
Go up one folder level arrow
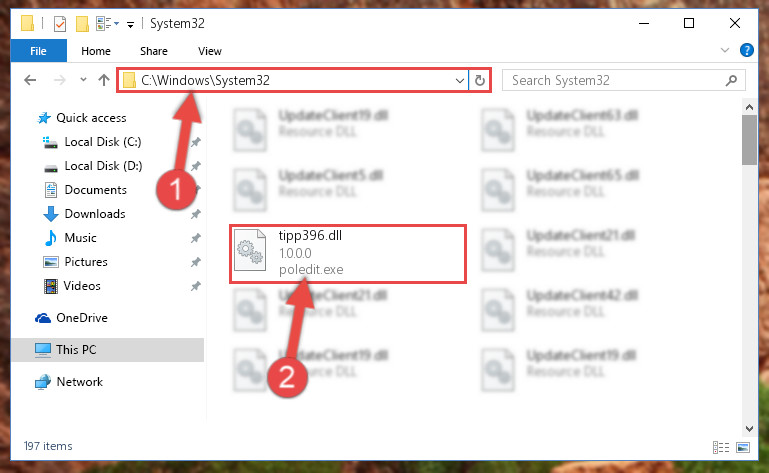coord(103,80)
